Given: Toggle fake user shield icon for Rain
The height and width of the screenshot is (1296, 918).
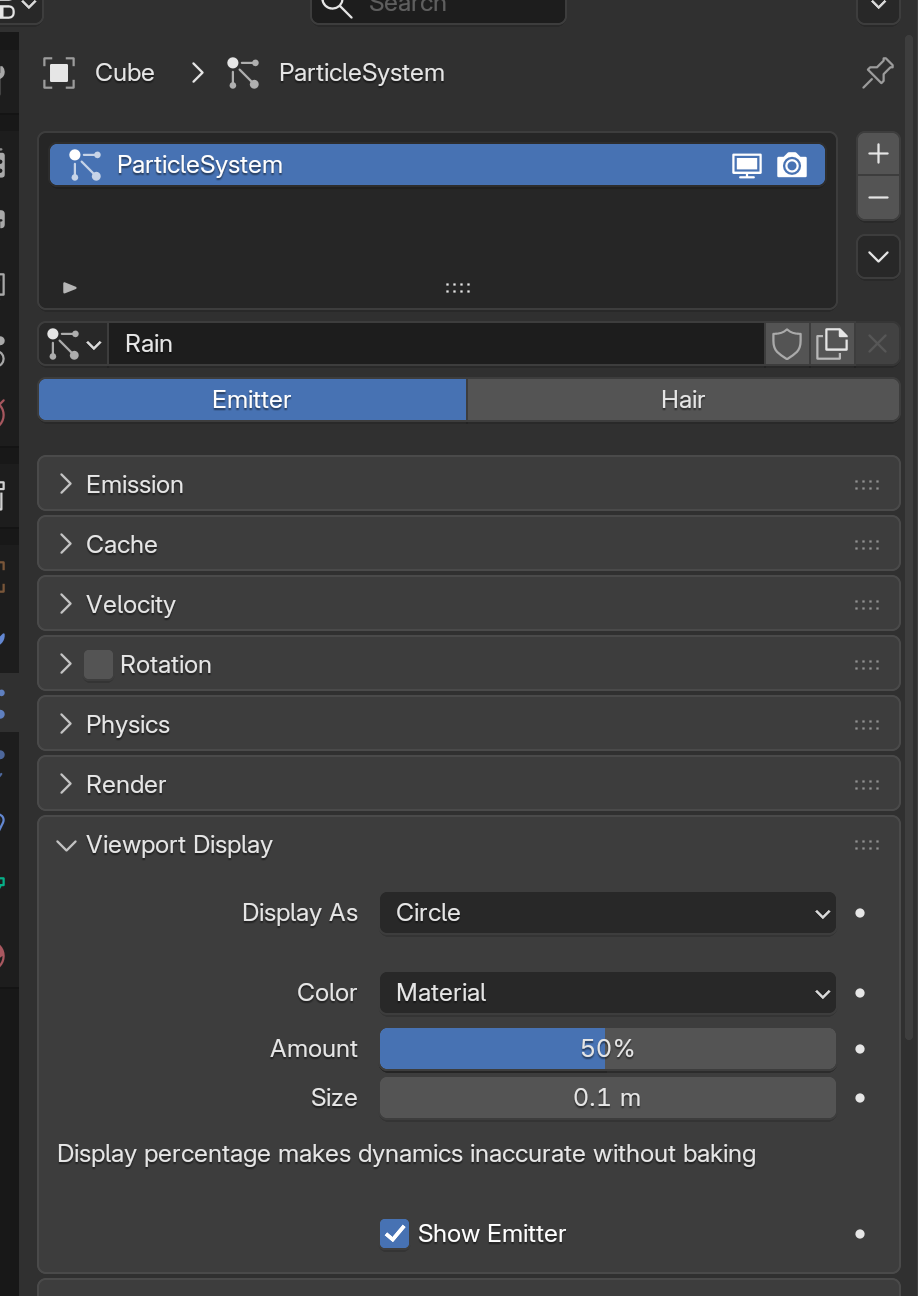Looking at the screenshot, I should coord(787,344).
